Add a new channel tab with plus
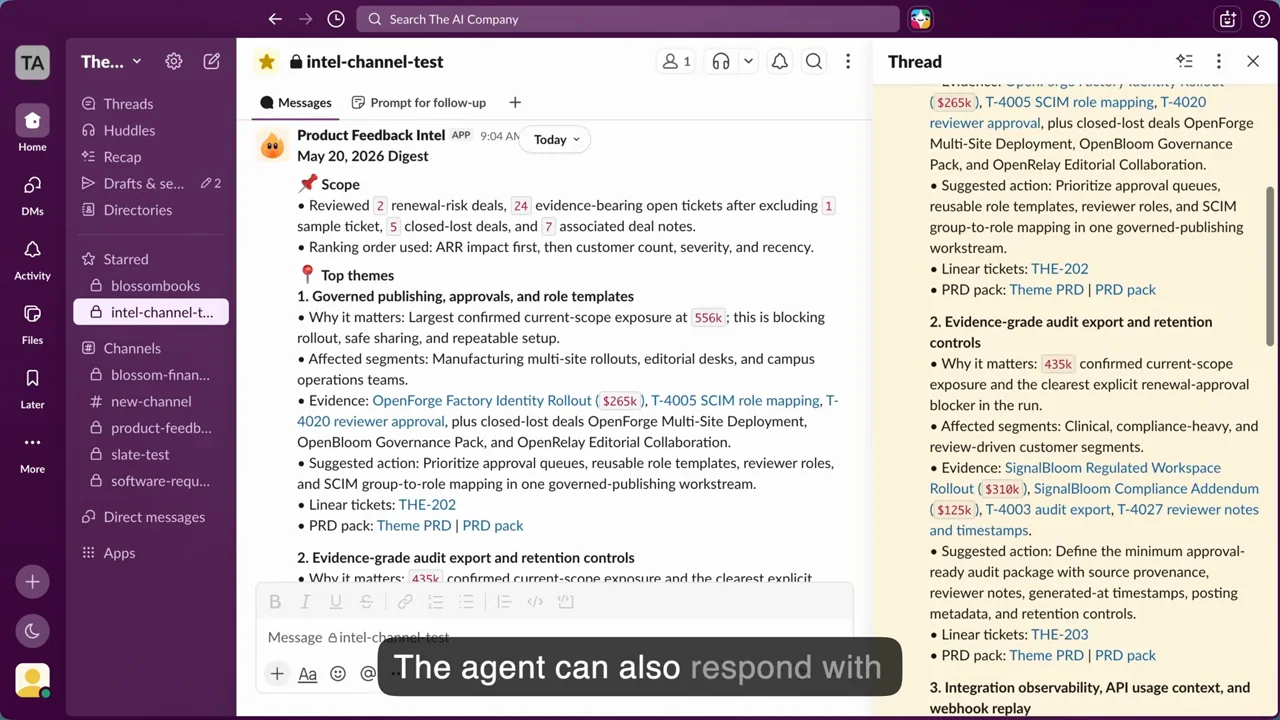This screenshot has width=1280, height=720. (x=515, y=102)
